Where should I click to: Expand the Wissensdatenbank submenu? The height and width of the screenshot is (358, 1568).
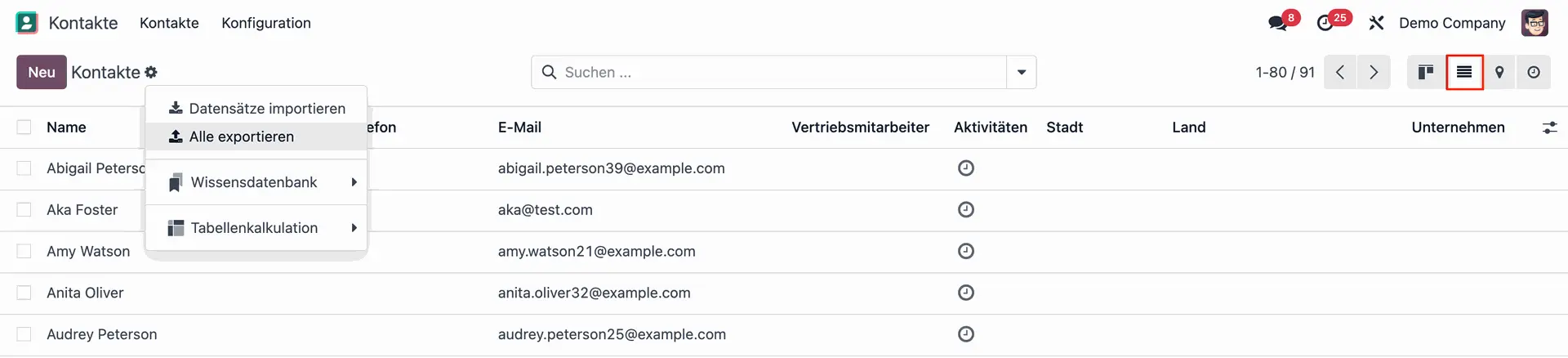pos(255,182)
